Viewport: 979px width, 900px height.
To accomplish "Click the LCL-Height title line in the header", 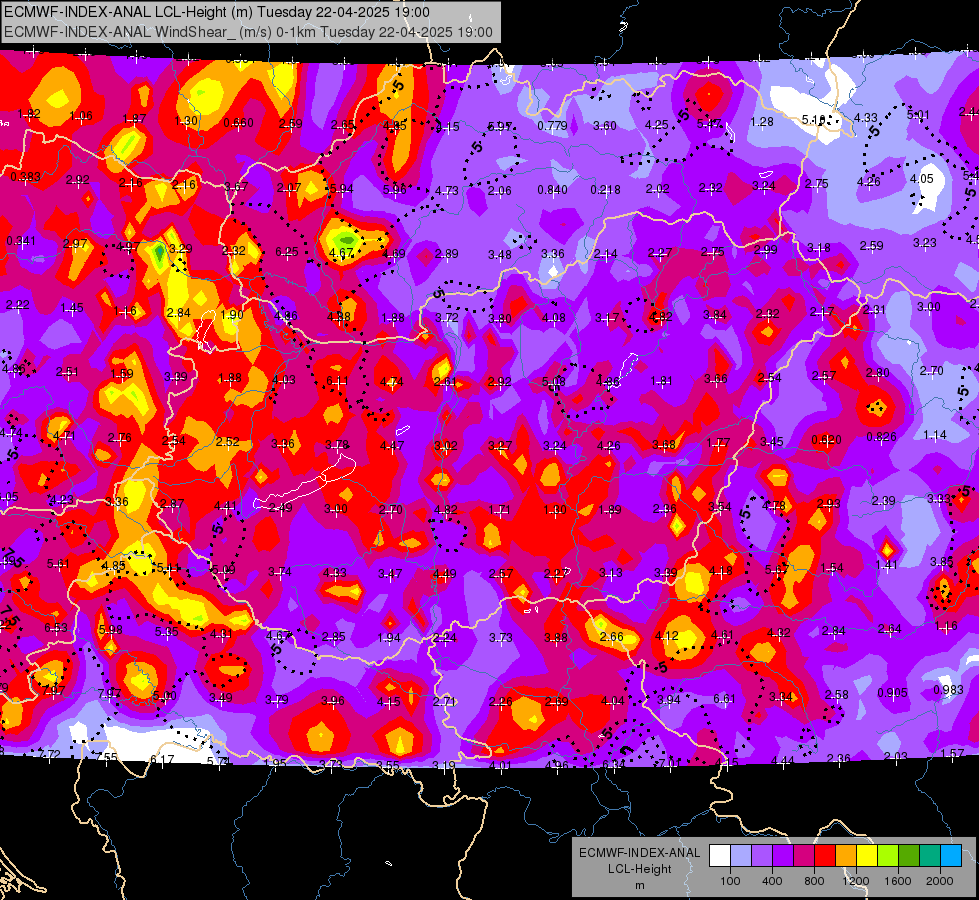I will 217,12.
